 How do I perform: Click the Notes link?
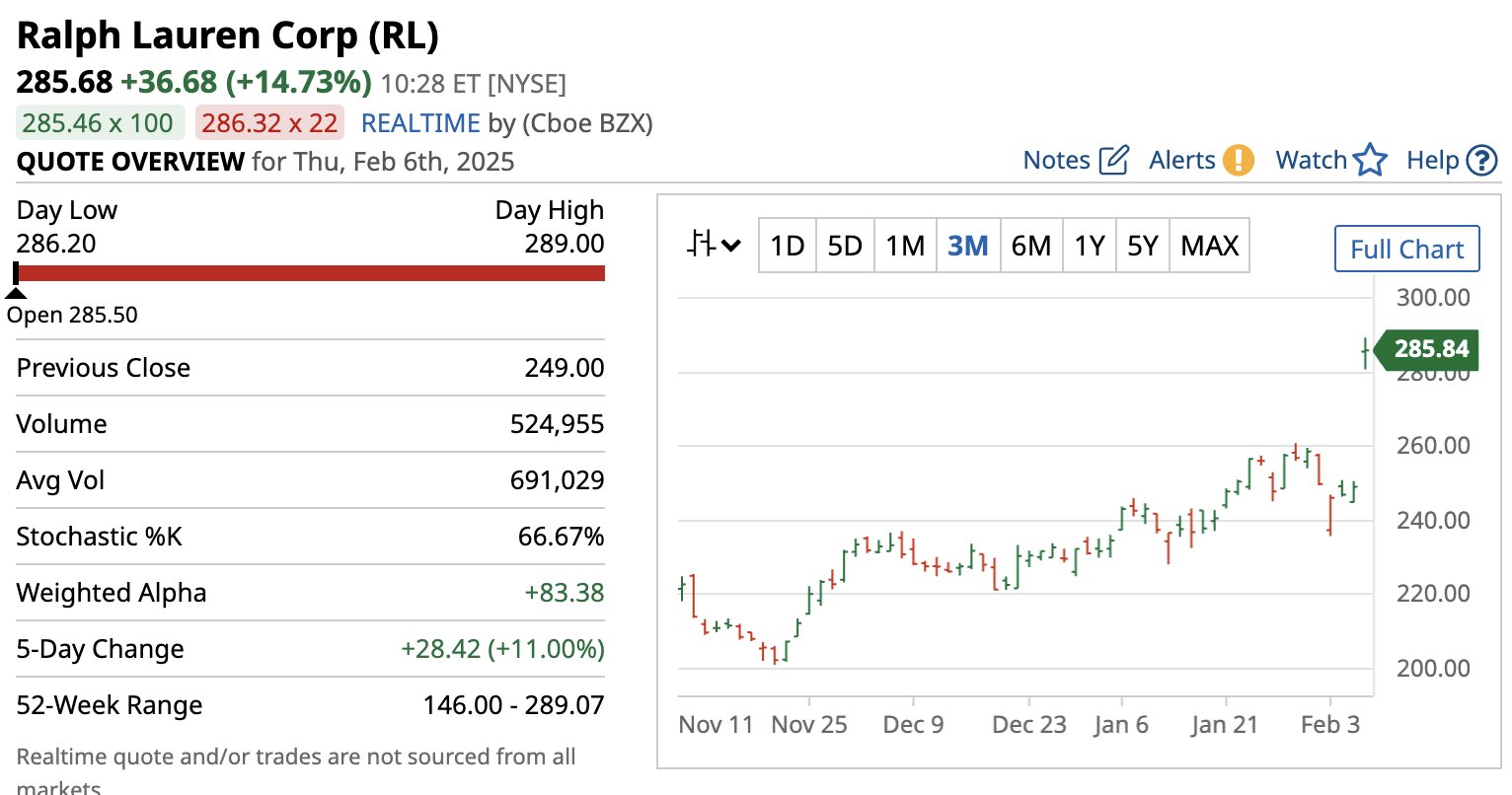[1056, 160]
